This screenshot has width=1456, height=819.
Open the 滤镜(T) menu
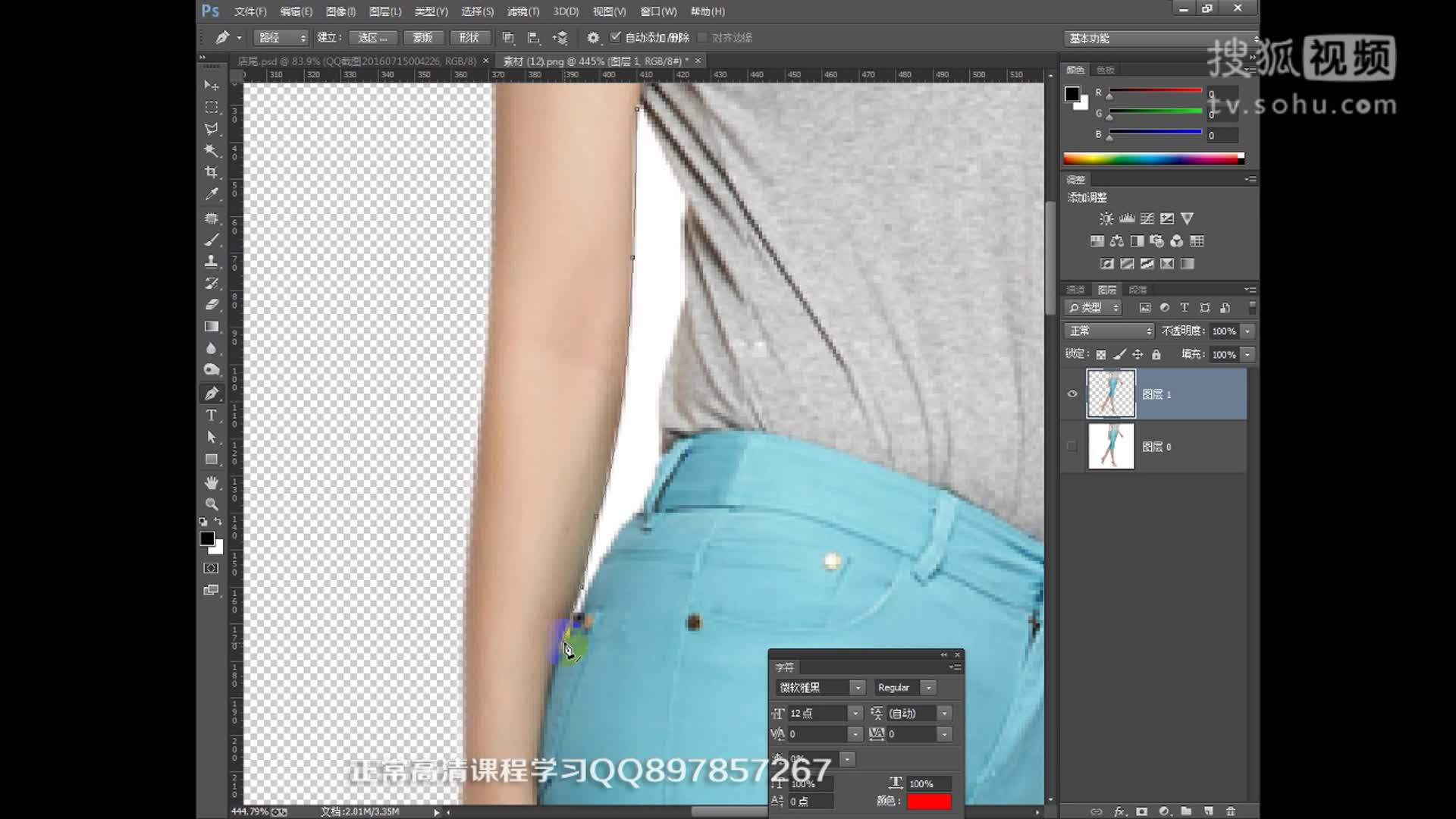(523, 11)
